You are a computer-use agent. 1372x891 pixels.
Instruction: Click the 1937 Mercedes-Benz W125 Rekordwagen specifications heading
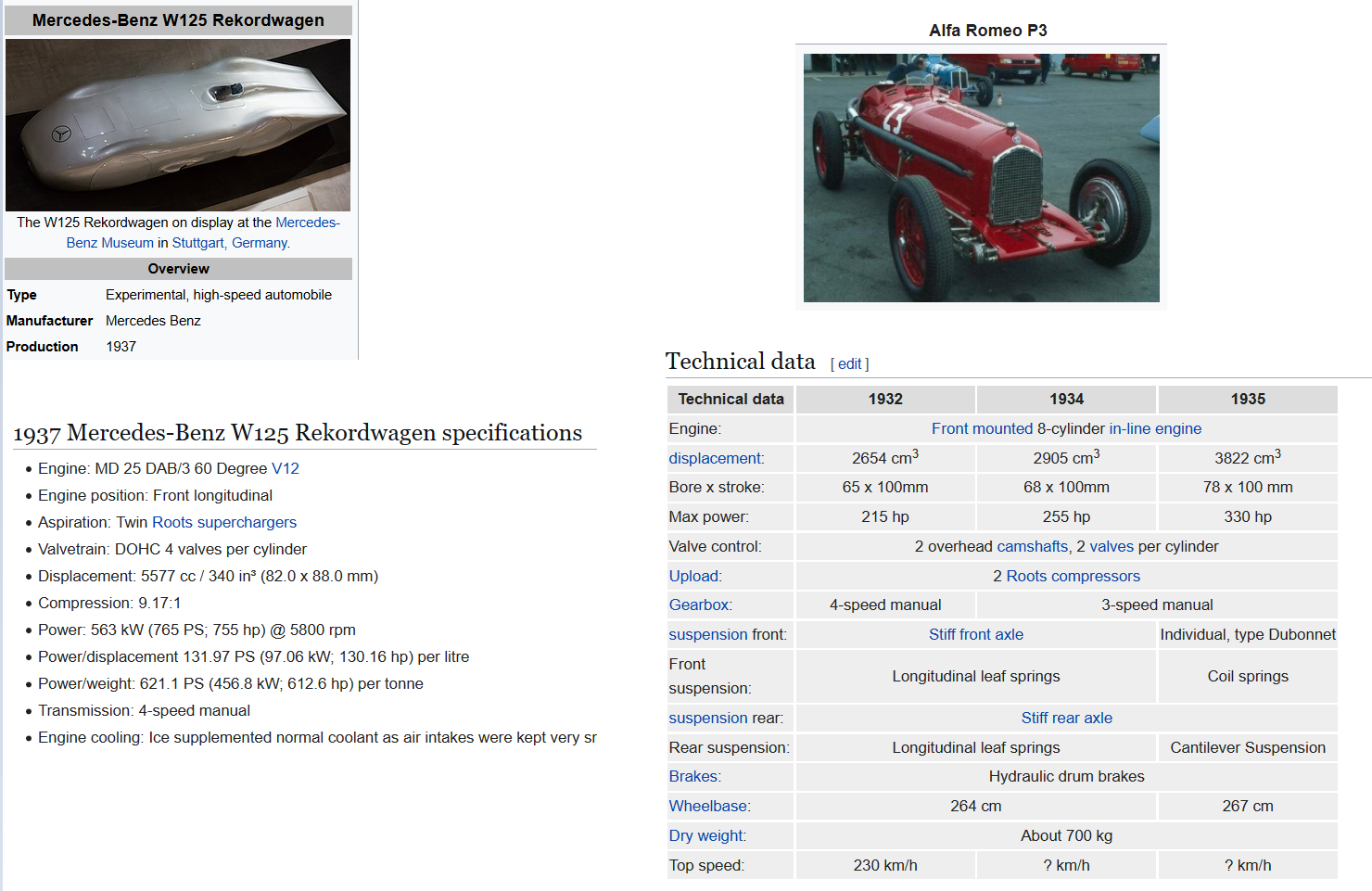point(298,433)
